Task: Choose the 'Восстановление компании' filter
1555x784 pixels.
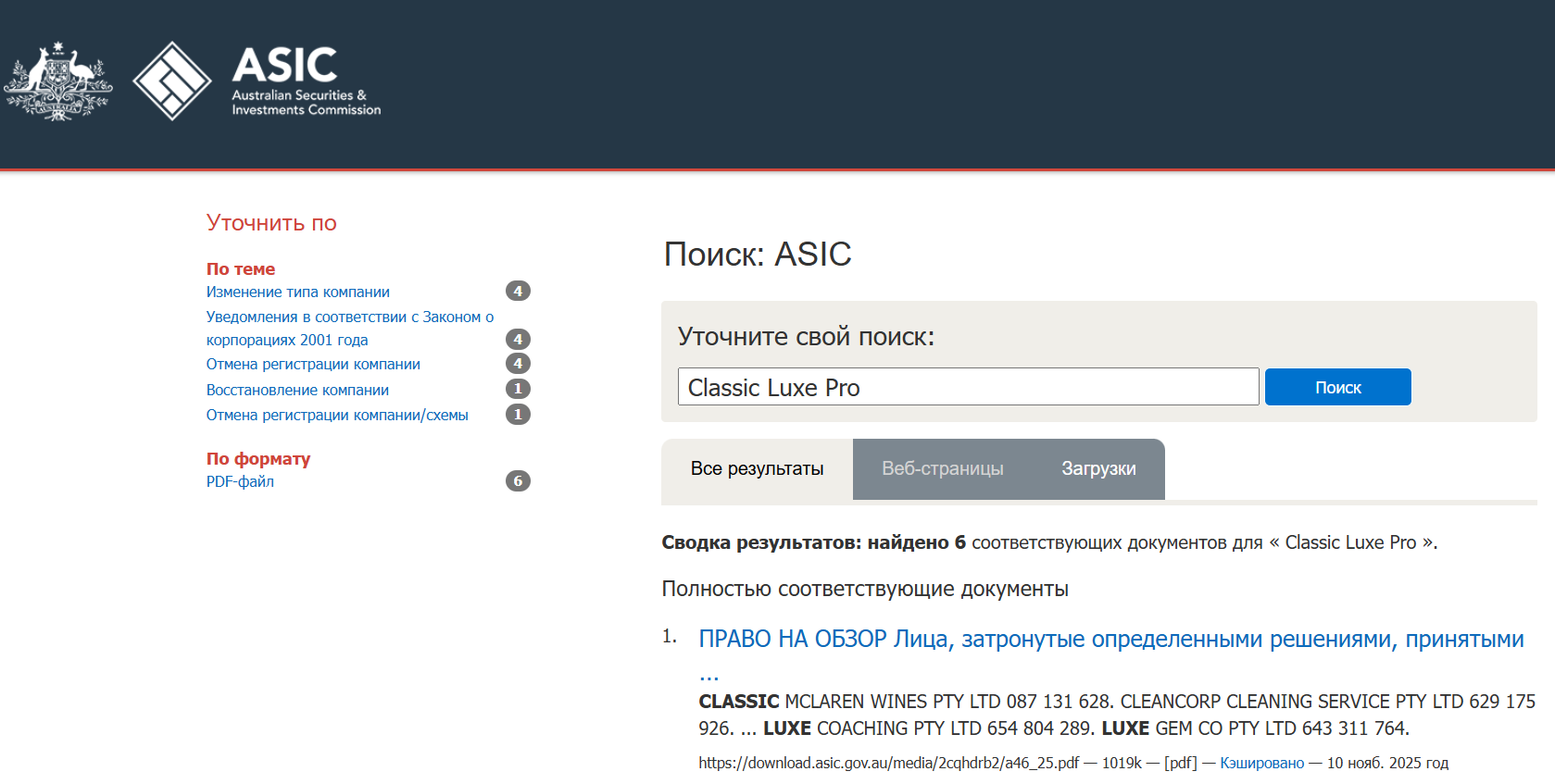Action: click(297, 390)
